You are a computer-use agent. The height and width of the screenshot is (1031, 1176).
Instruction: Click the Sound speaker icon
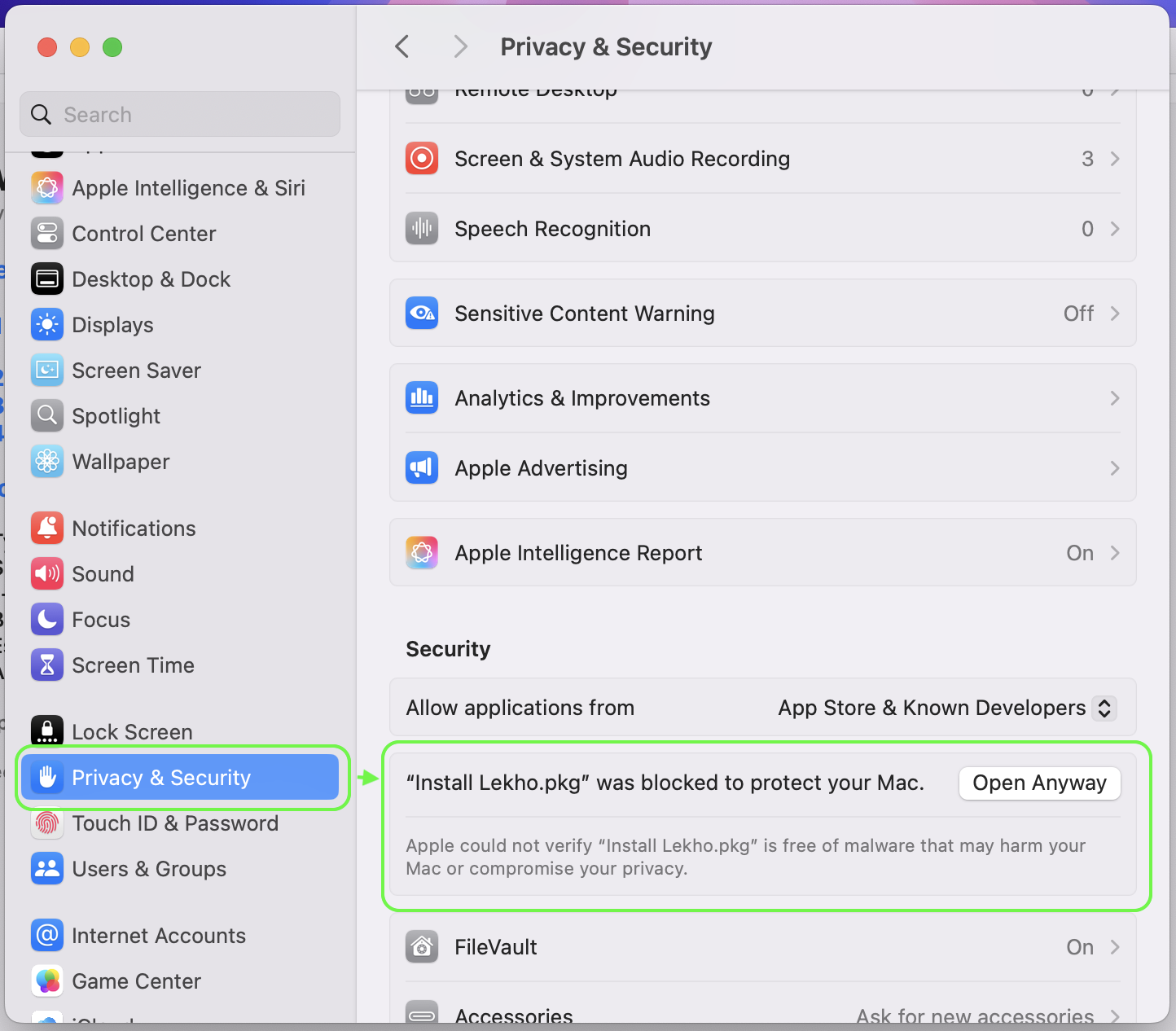tap(47, 574)
